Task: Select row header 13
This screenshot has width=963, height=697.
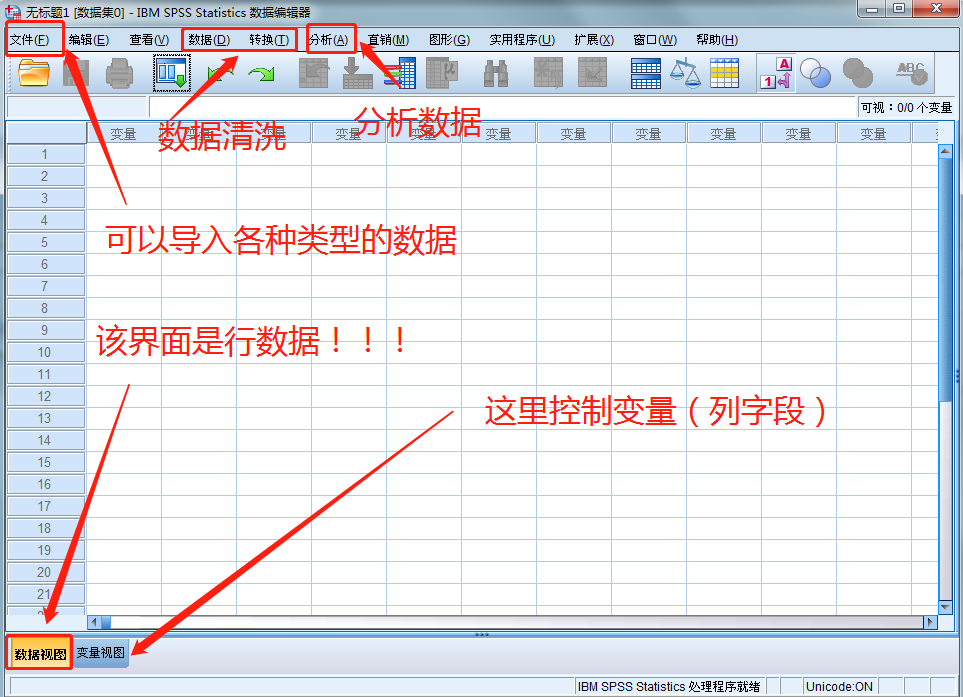Action: (45, 418)
